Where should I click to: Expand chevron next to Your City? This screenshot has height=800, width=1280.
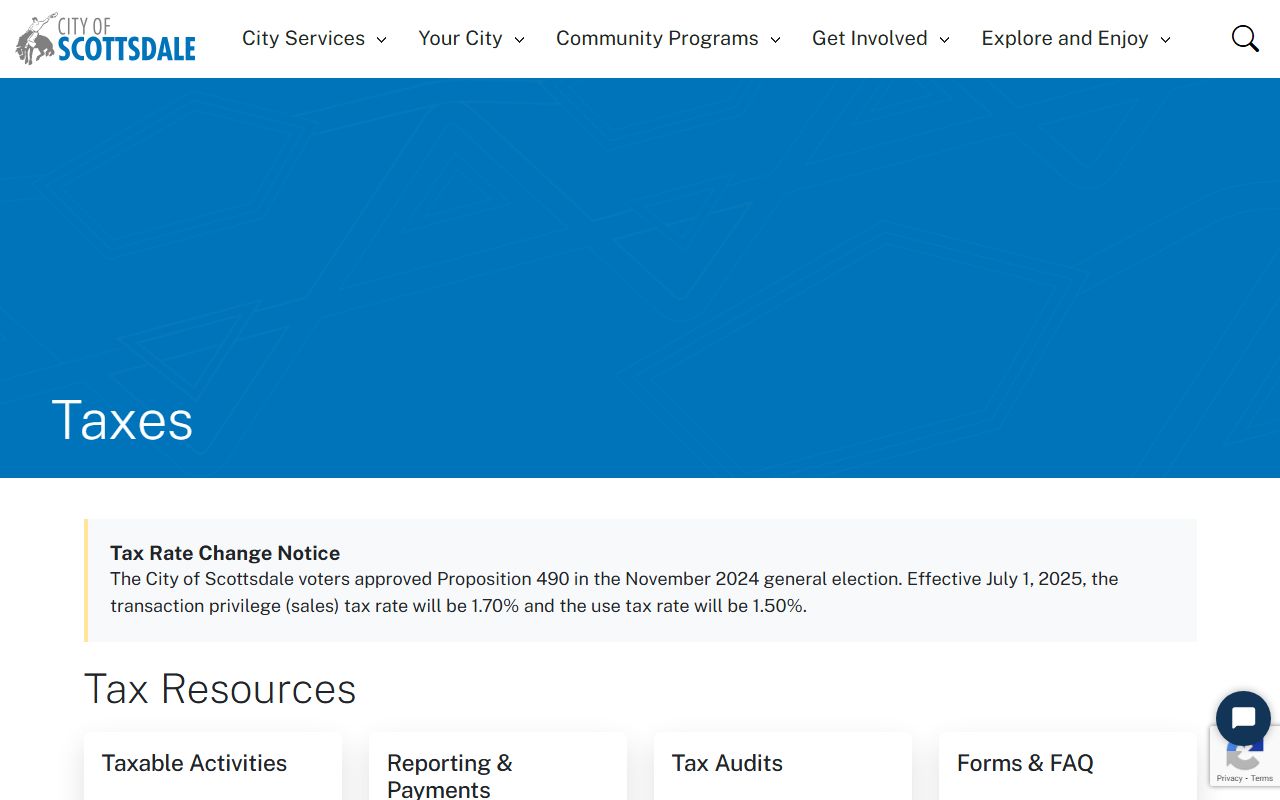point(519,40)
